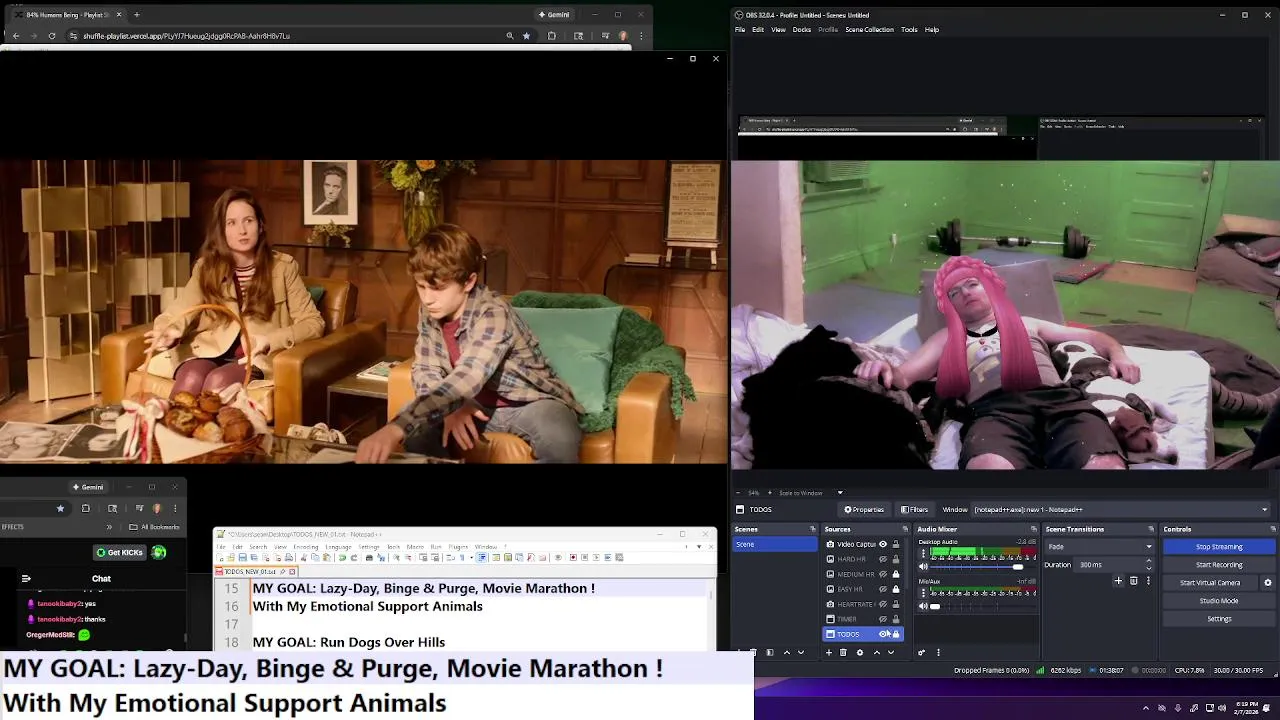Open transition properties menu dots
Viewport: 1280px width, 720px height.
click(1148, 581)
